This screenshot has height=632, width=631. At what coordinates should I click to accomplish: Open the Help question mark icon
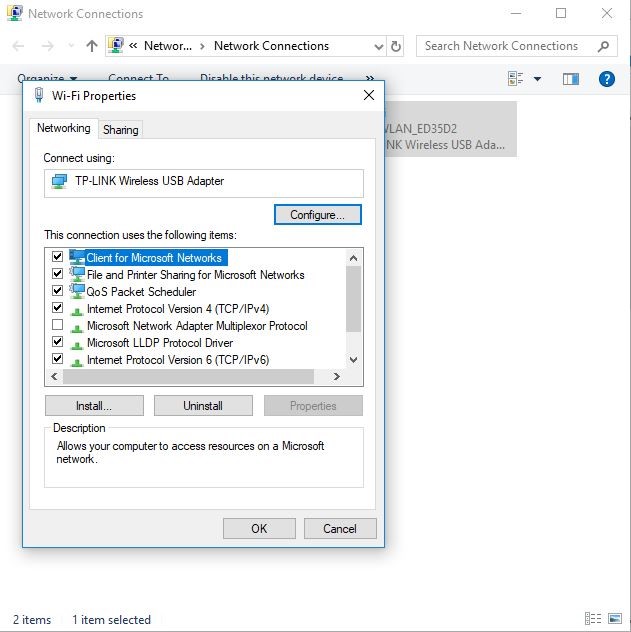606,79
